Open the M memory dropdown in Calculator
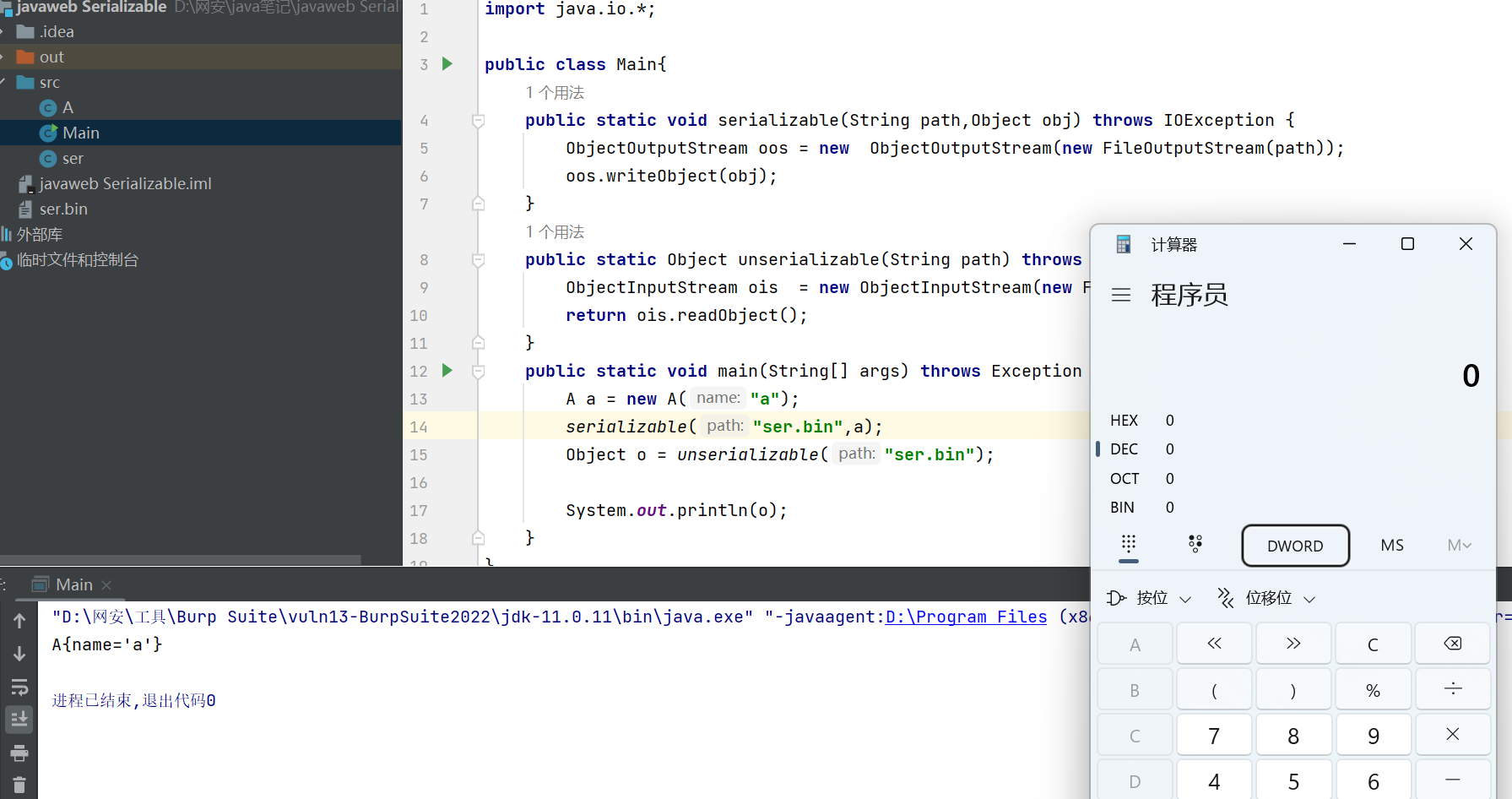Viewport: 1512px width, 799px height. coord(1459,546)
